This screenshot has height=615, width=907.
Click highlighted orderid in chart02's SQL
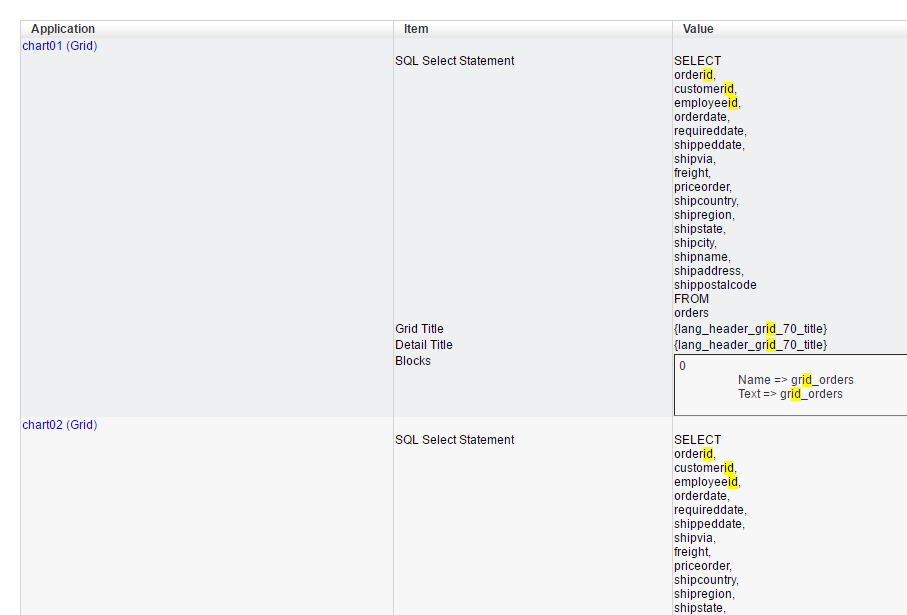694,454
